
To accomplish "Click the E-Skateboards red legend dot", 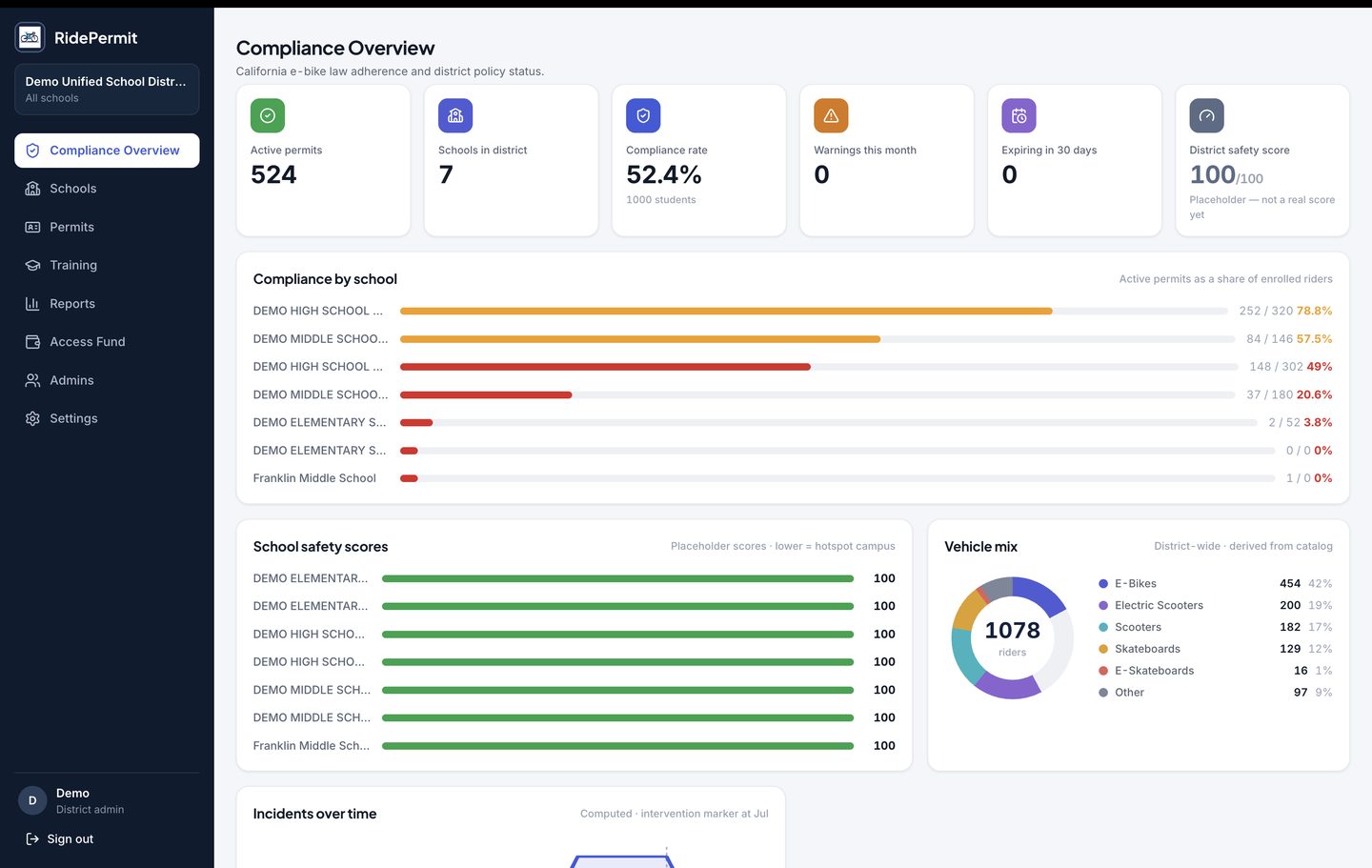I will pos(1103,671).
